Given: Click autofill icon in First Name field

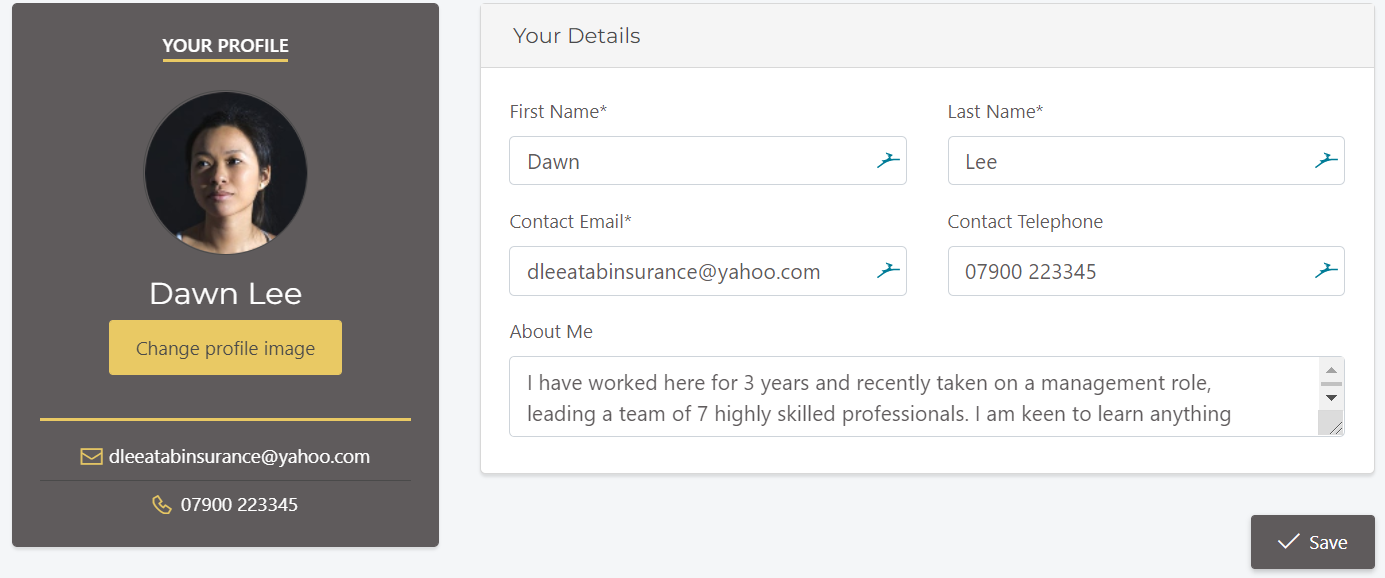Looking at the screenshot, I should click(x=888, y=160).
